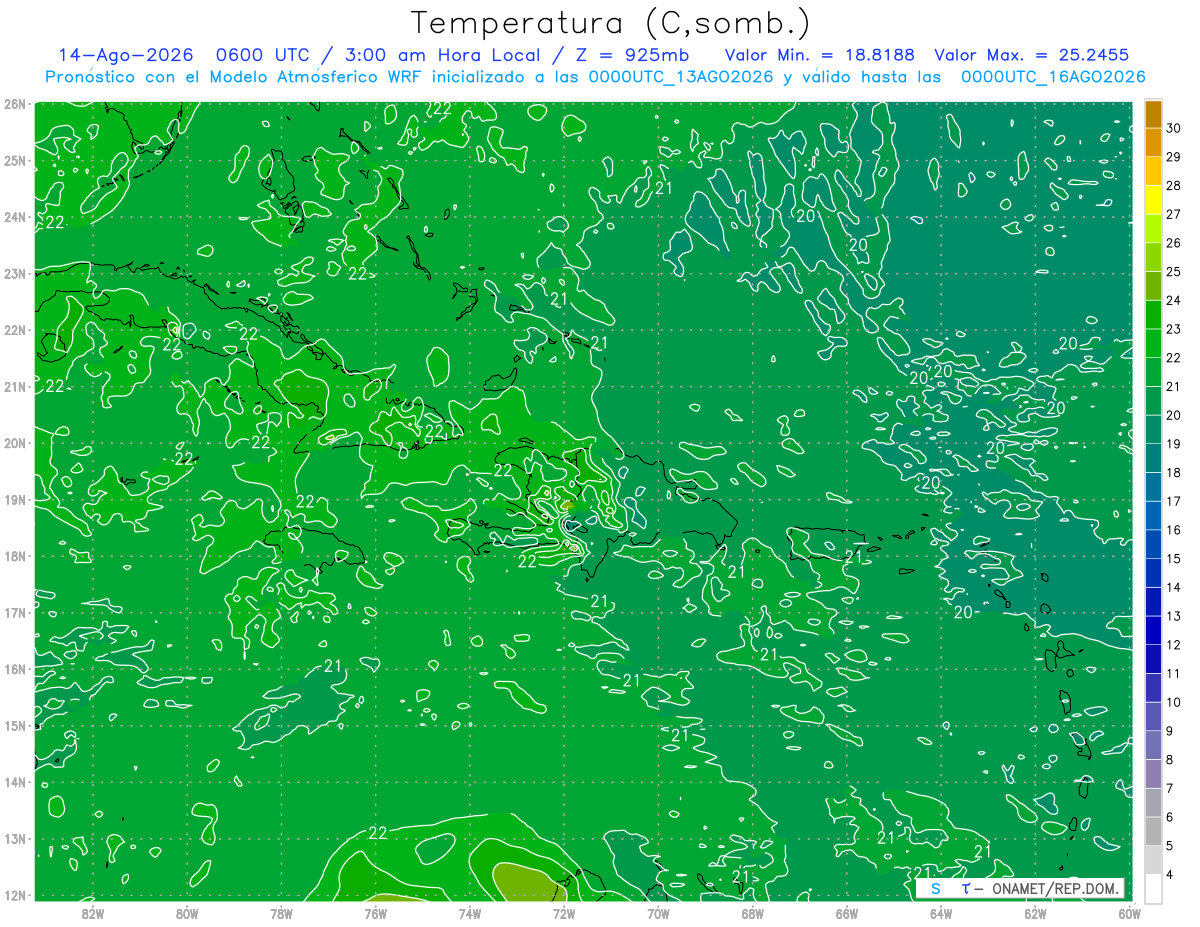Click the 24N latitude axis label
The height and width of the screenshot is (927, 1200).
click(x=14, y=217)
